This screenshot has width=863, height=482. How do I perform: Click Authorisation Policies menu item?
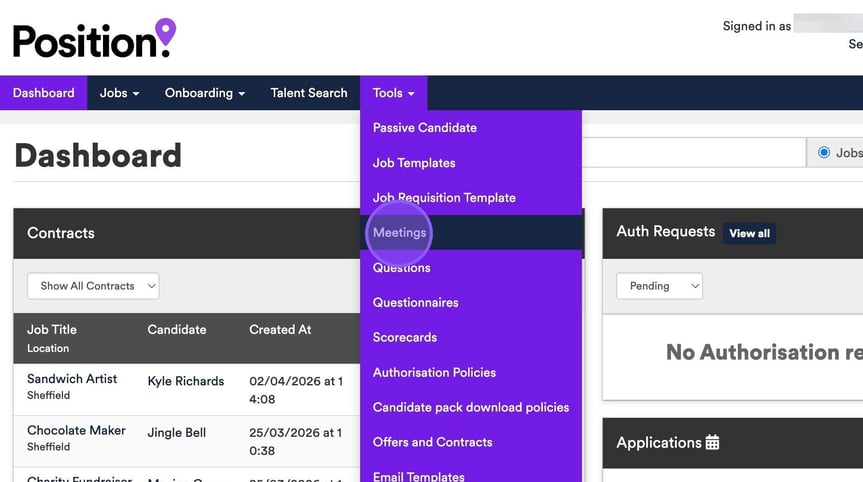pyautogui.click(x=434, y=372)
